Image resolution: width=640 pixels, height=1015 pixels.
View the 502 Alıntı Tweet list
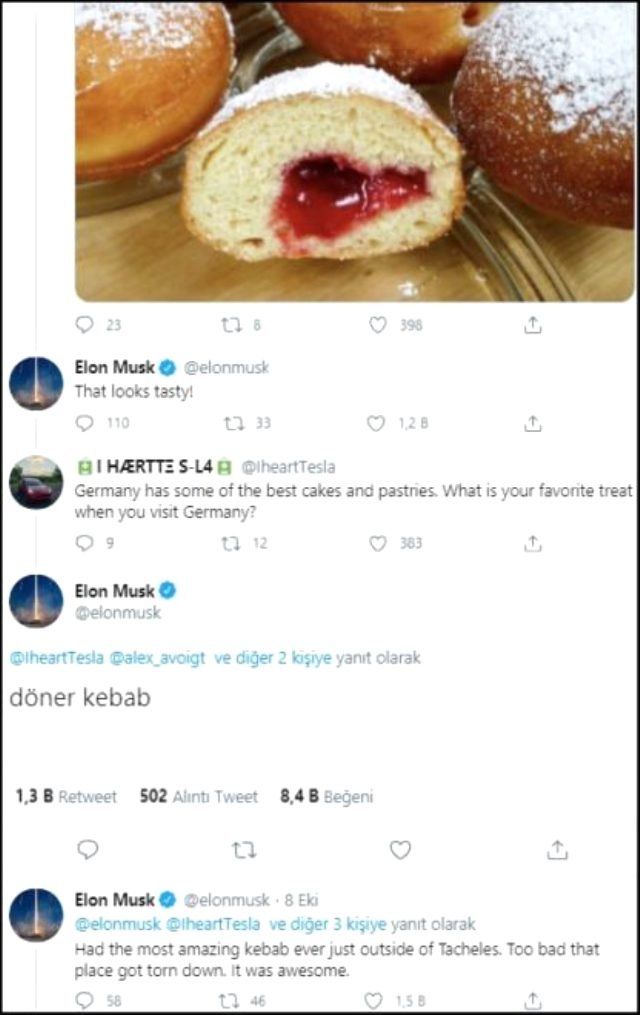pos(198,797)
